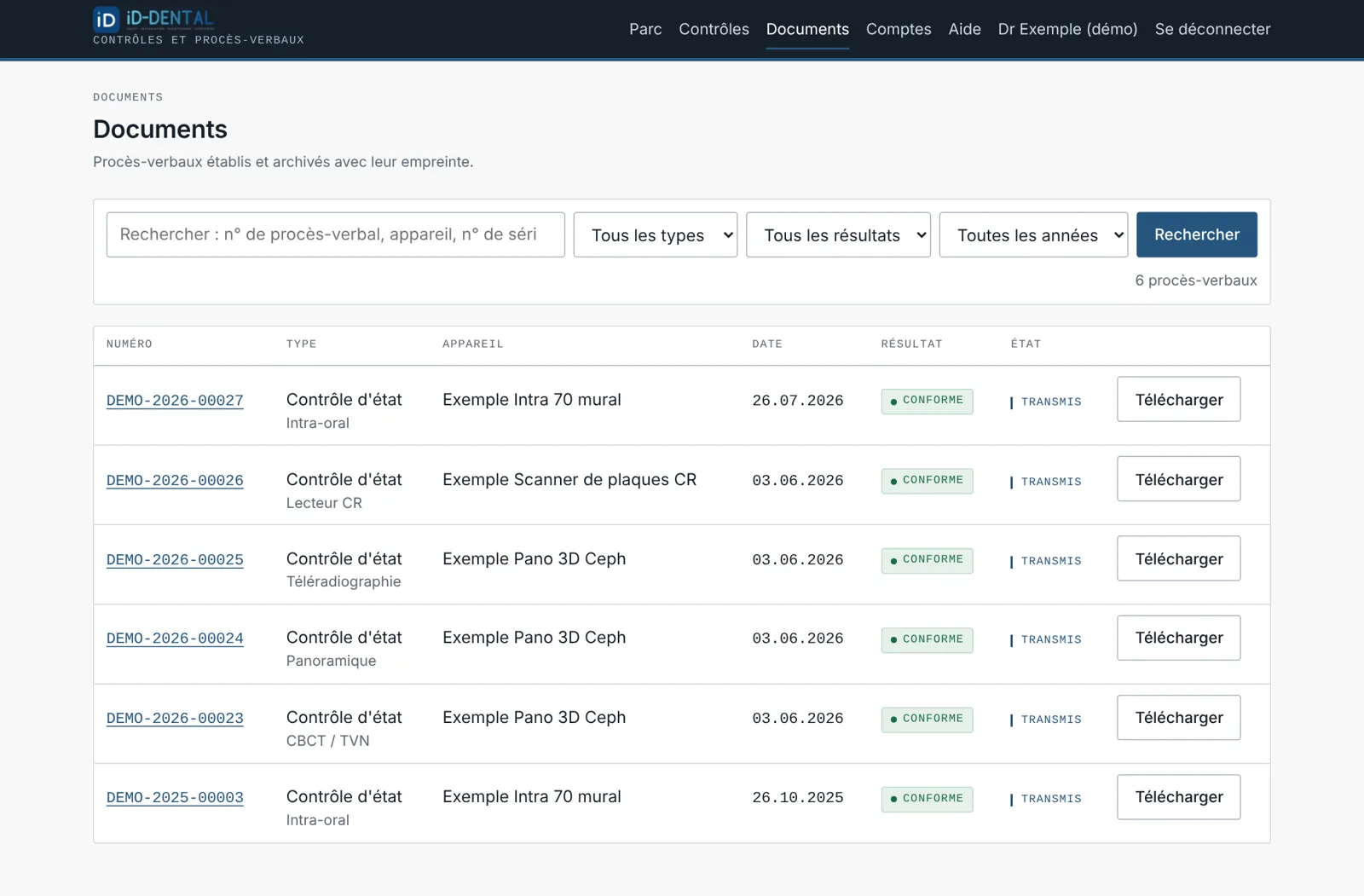Click the iD-DENTAL logo icon
Screen dimensions: 1364x896
106,19
